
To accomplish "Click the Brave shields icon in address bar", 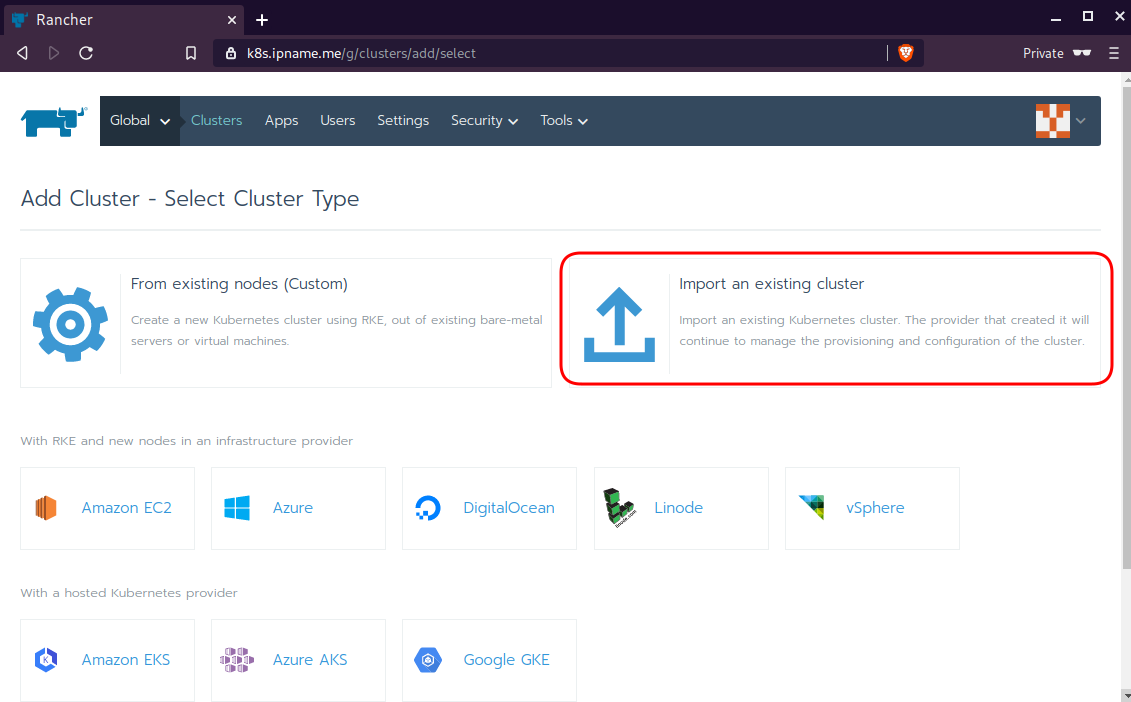I will [906, 53].
